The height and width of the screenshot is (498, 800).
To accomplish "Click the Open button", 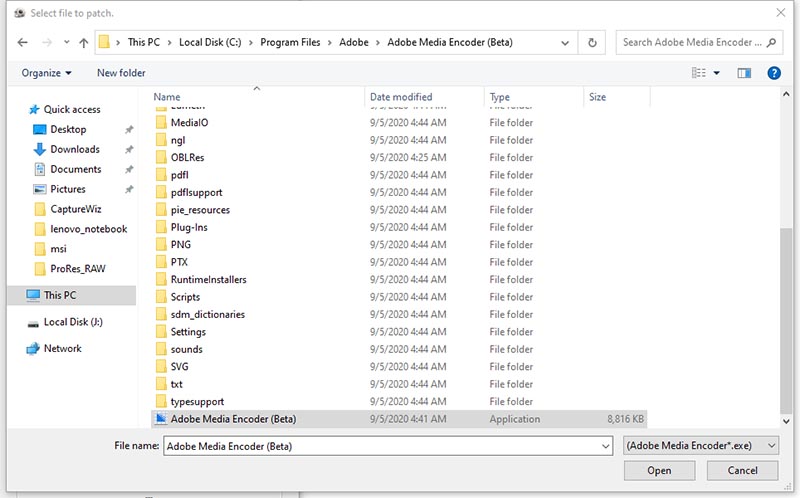I will pyautogui.click(x=659, y=470).
